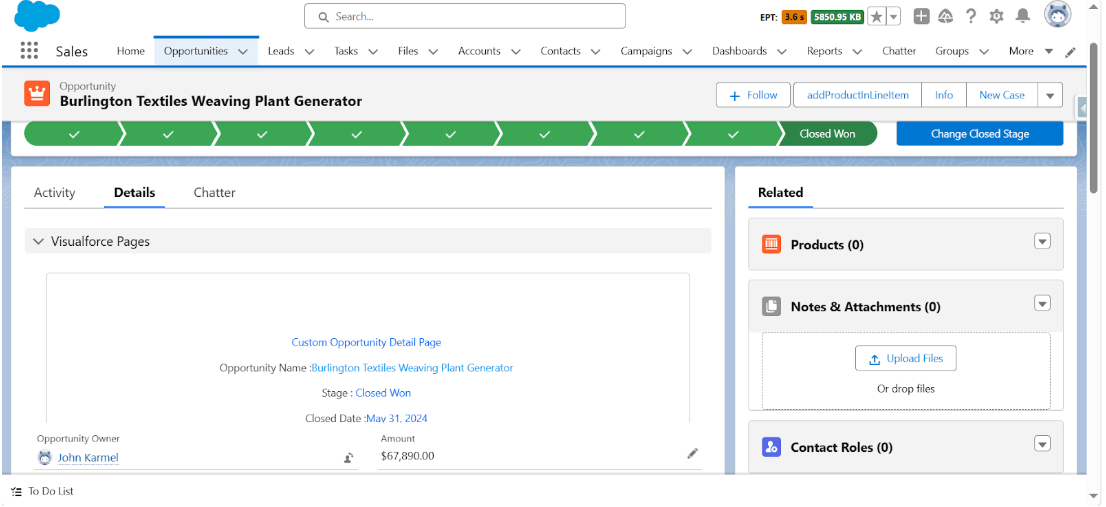
Task: Open the Notes & Attachments actions dropdown
Action: pos(1042,303)
